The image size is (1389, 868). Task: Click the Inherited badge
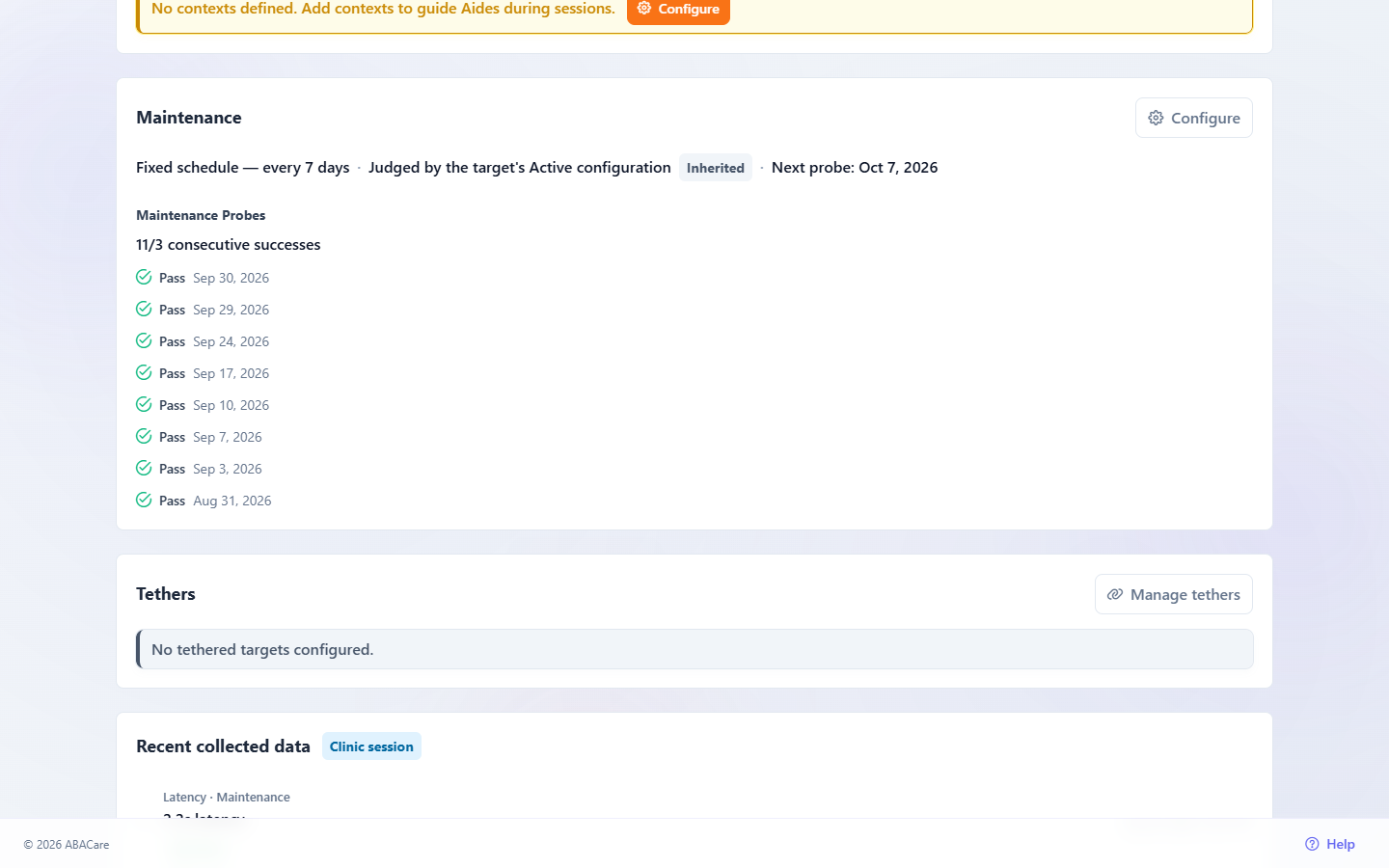point(715,168)
